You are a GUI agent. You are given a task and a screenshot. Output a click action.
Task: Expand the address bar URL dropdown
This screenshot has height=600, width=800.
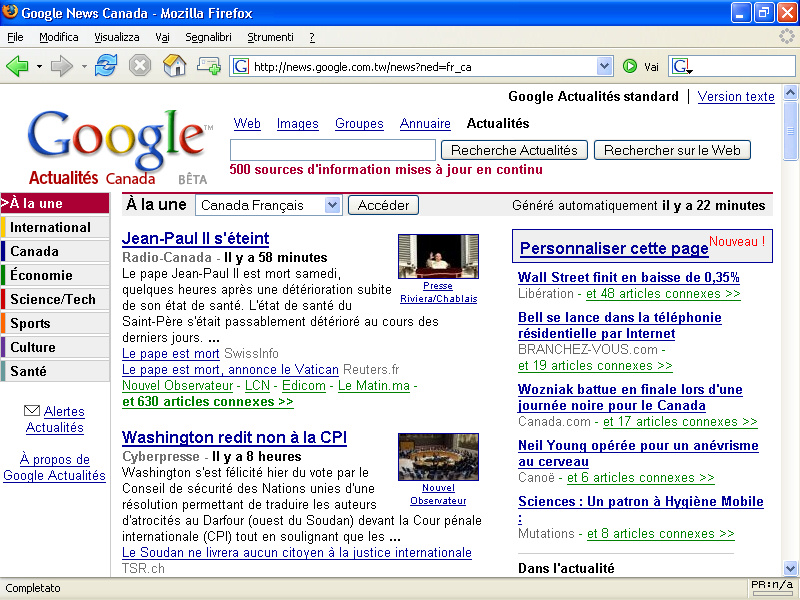tap(604, 66)
